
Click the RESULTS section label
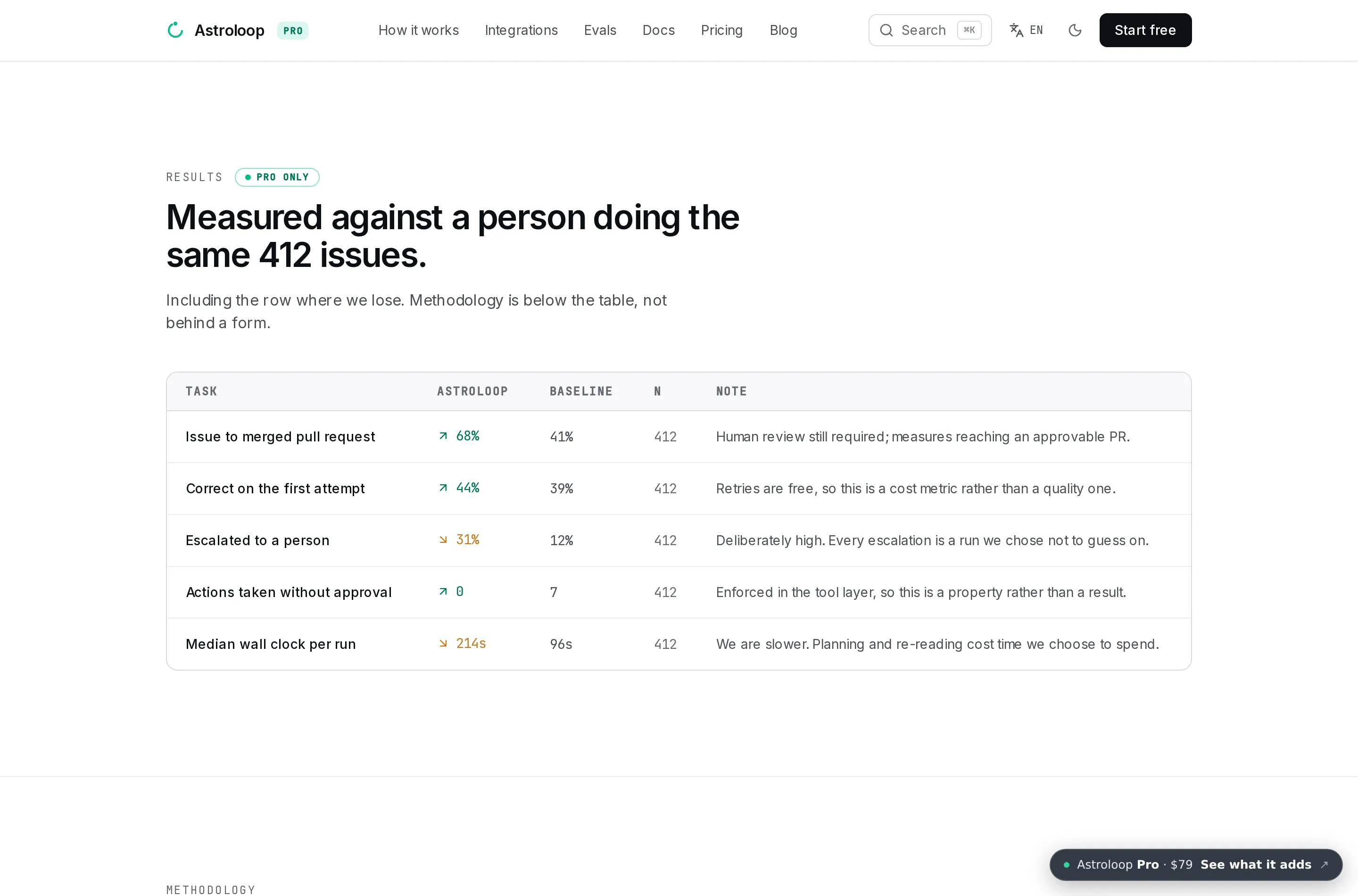pos(194,177)
